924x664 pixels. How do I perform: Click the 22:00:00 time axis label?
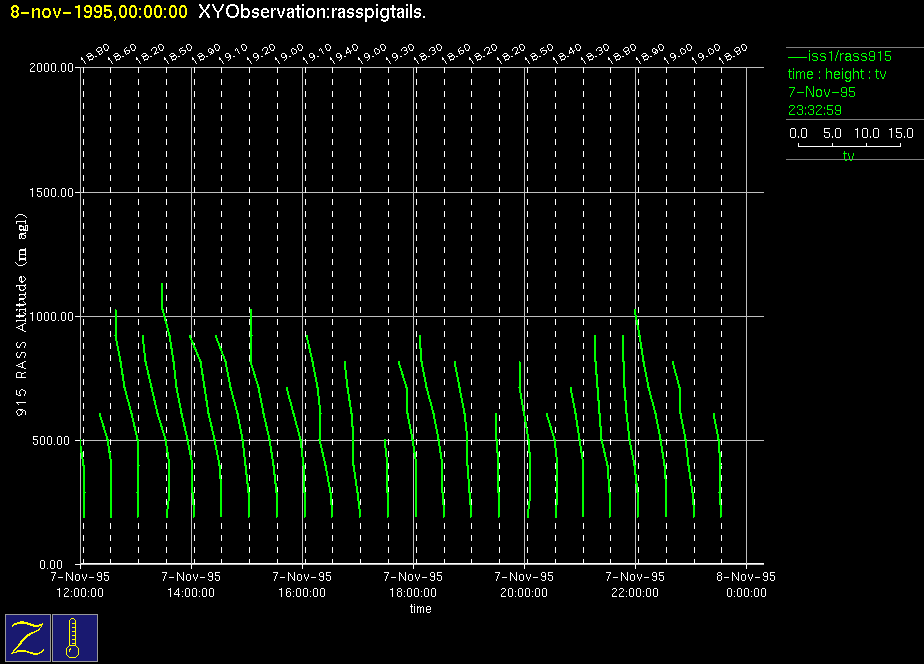(636, 592)
